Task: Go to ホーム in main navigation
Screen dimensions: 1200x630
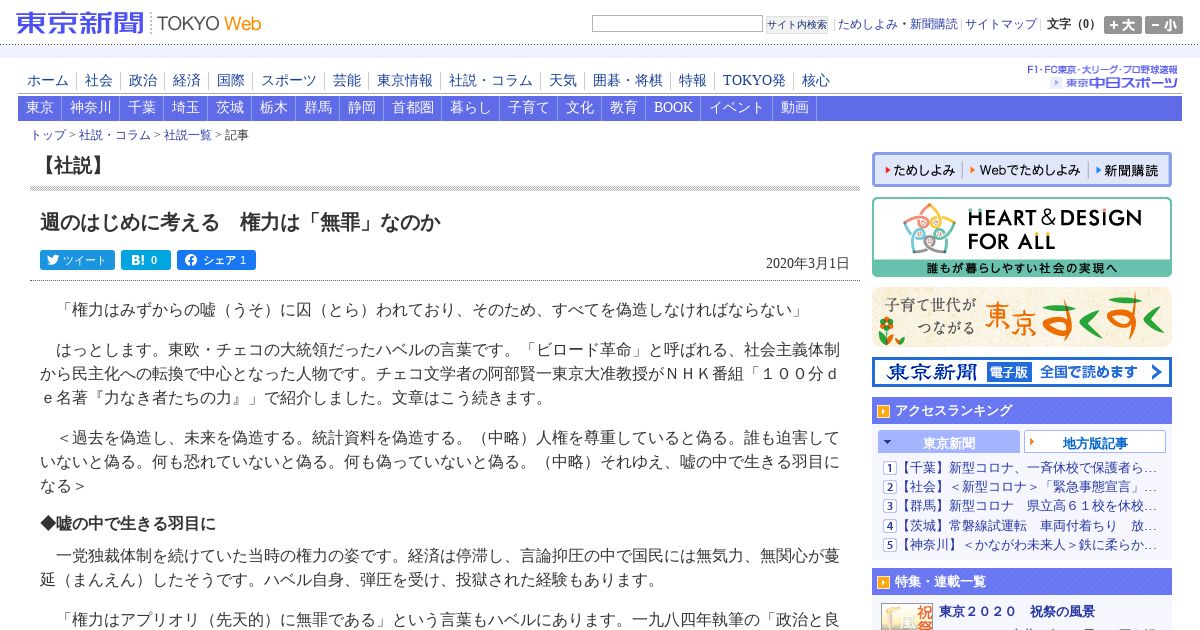Action: click(48, 80)
